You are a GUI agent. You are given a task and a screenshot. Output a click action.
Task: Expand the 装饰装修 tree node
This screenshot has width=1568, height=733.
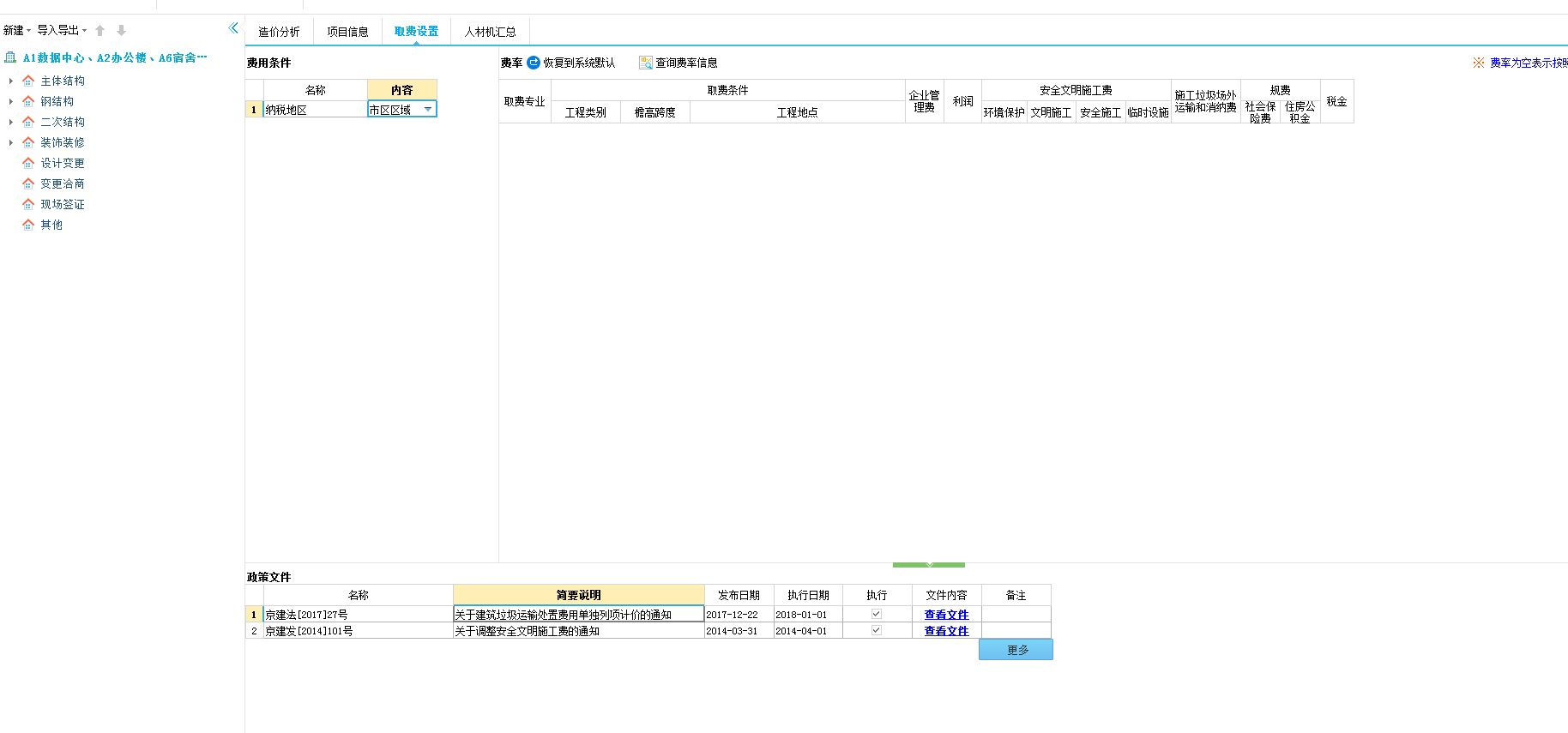coord(10,142)
